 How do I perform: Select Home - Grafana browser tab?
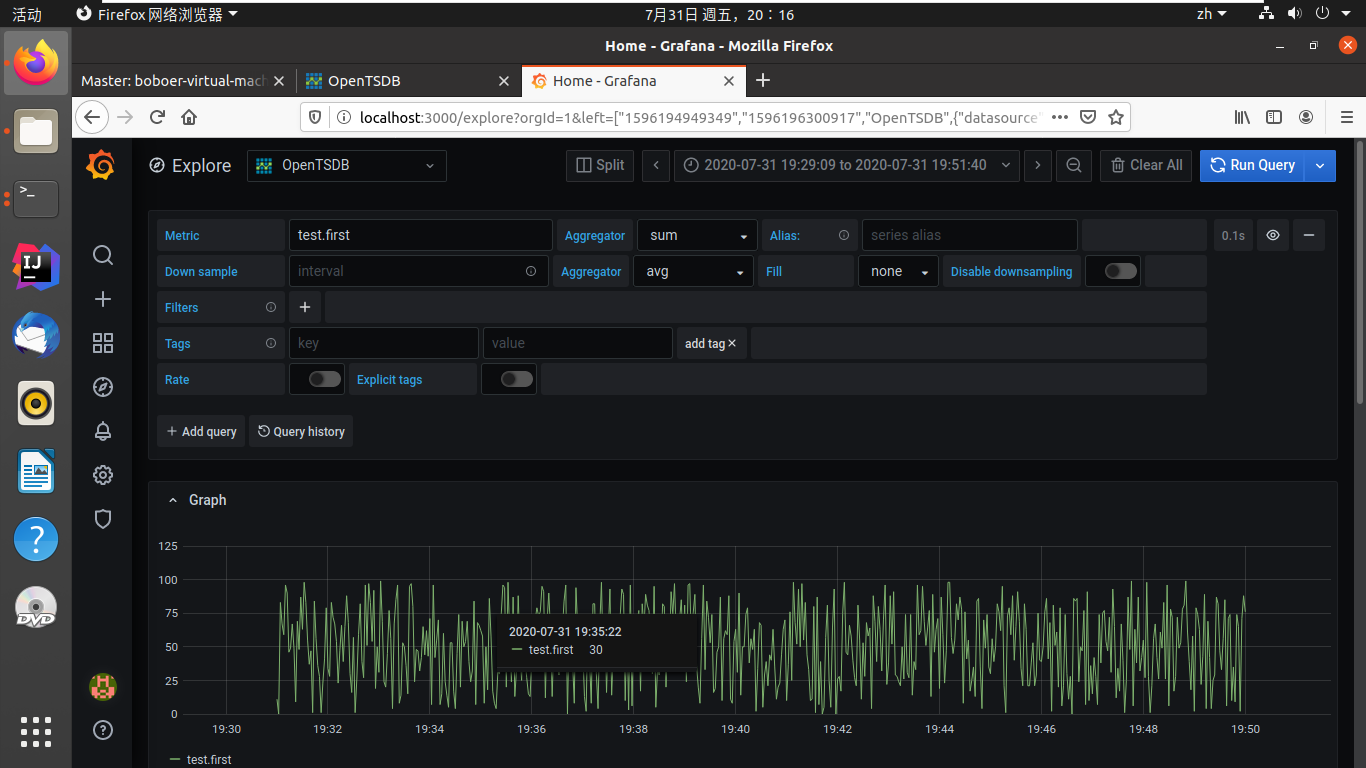click(634, 81)
